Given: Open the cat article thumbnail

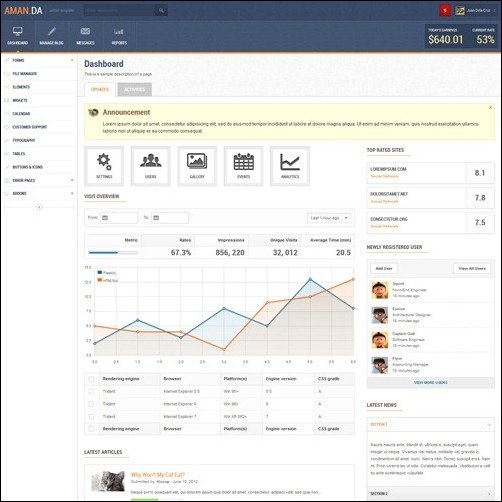Looking at the screenshot, I should click(x=108, y=481).
